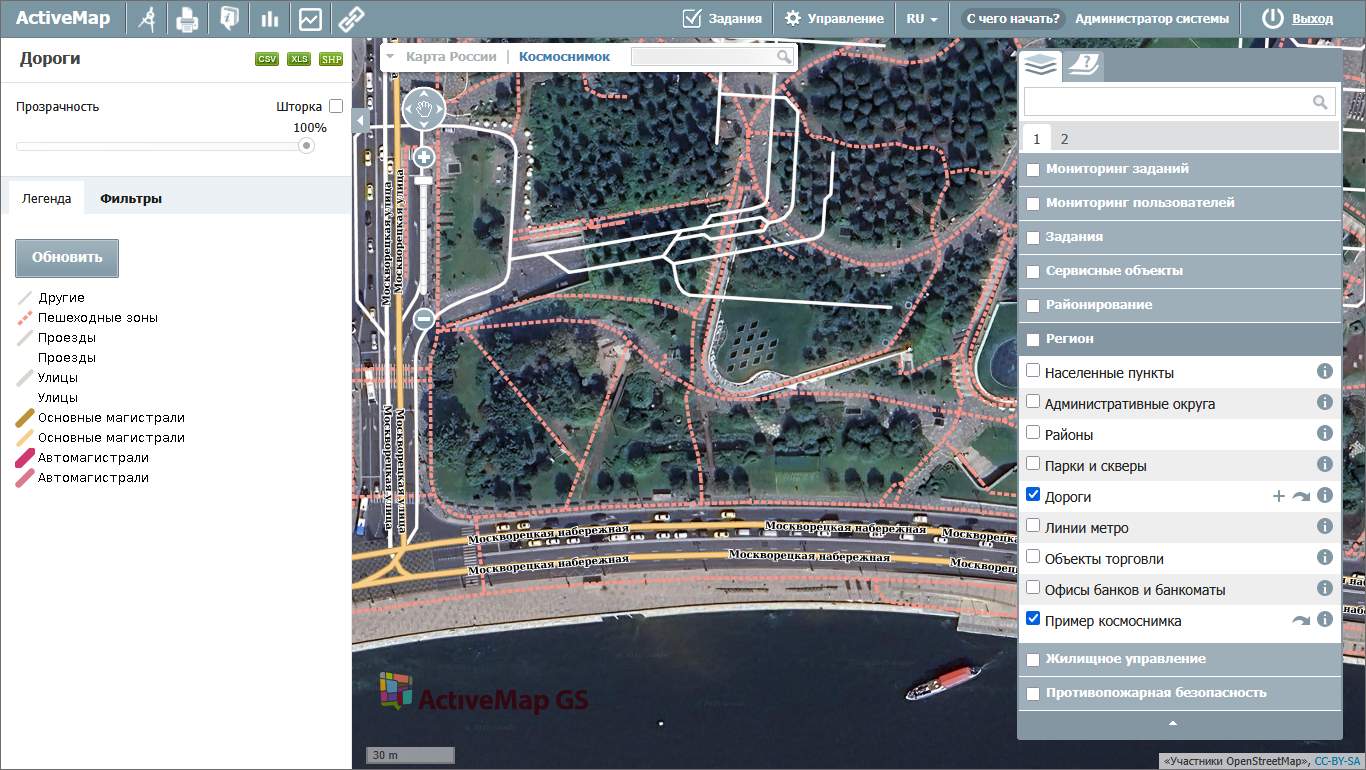1366x770 pixels.
Task: Zoom out with the minus button
Action: coord(424,319)
